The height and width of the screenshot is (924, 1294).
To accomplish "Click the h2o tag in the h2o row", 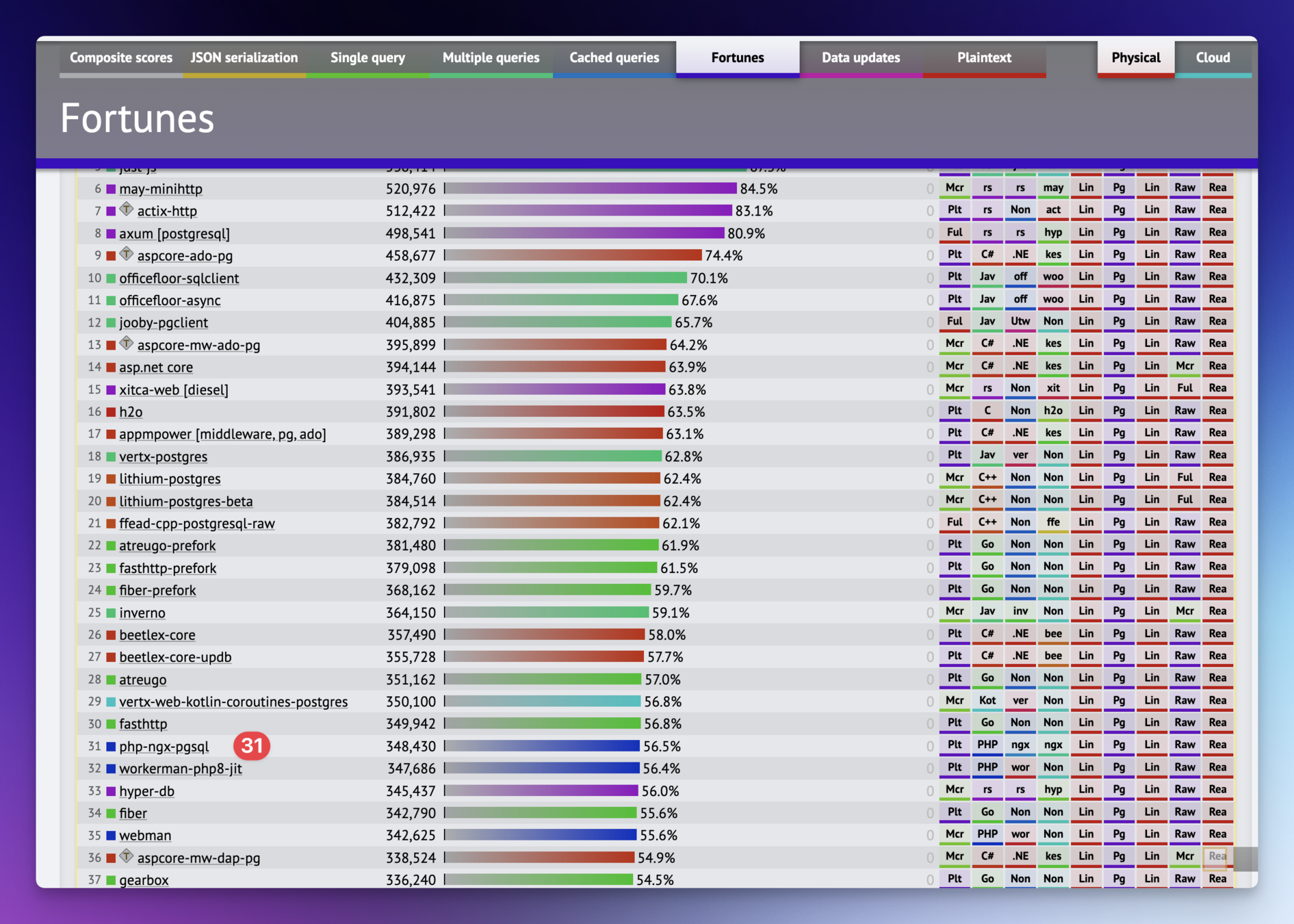I will pyautogui.click(x=1053, y=411).
